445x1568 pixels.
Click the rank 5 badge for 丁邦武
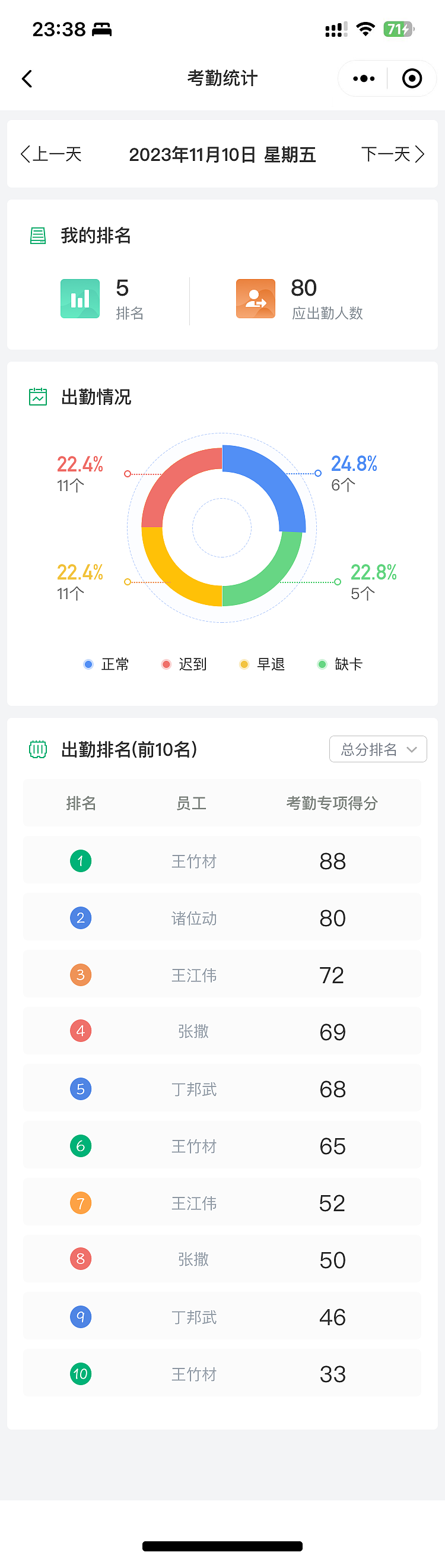[x=80, y=1089]
